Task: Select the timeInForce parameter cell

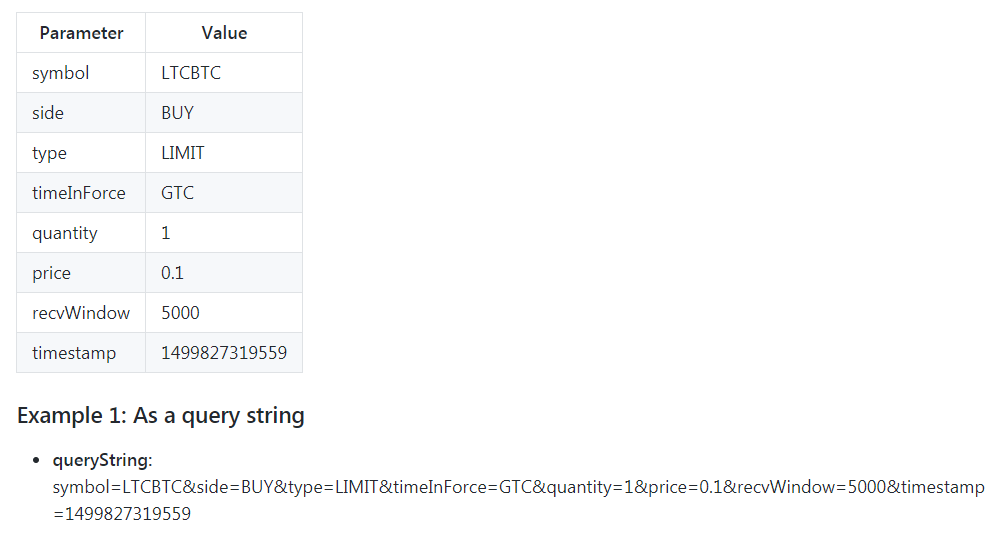Action: 81,193
